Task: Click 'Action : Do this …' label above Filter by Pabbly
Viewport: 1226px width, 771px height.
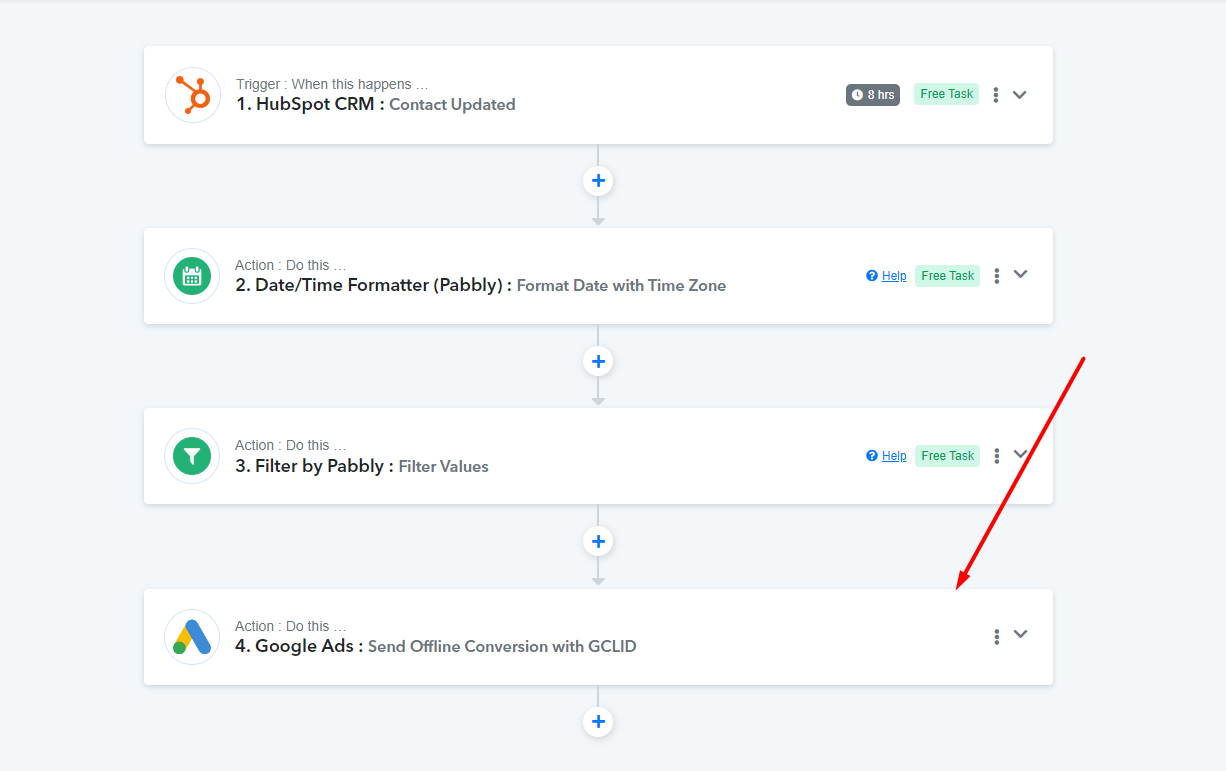Action: point(291,445)
